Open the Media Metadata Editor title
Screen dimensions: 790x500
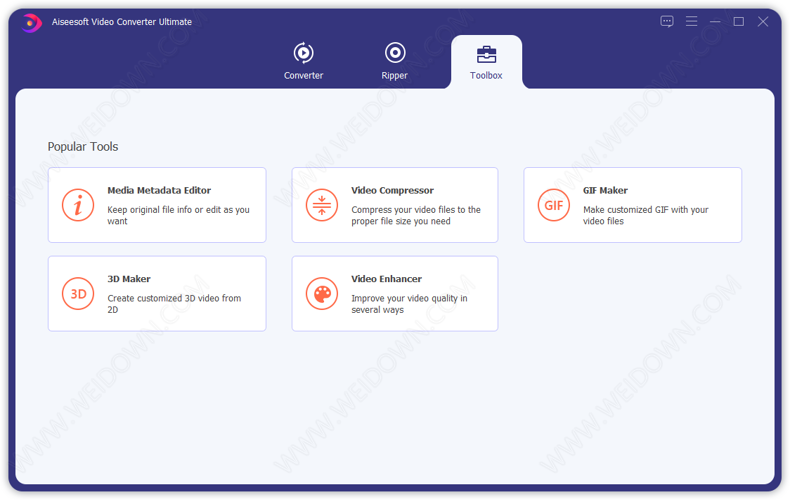tap(159, 190)
